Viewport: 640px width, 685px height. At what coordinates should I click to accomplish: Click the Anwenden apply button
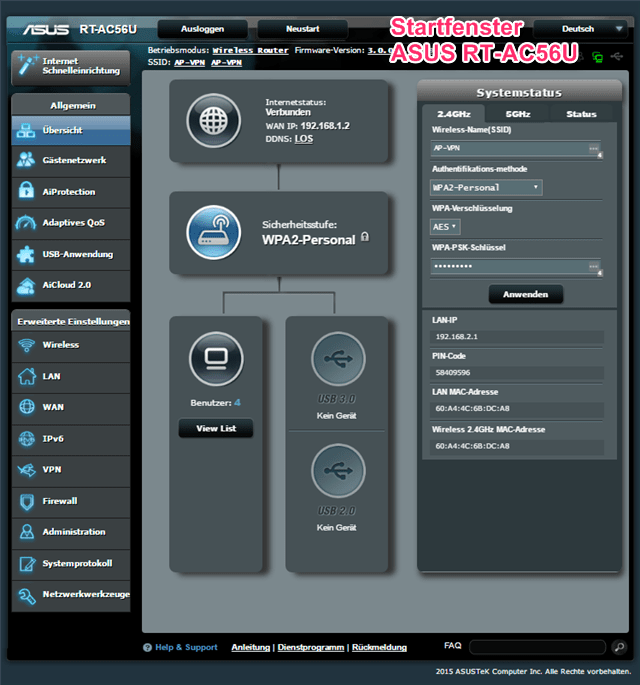pos(526,294)
